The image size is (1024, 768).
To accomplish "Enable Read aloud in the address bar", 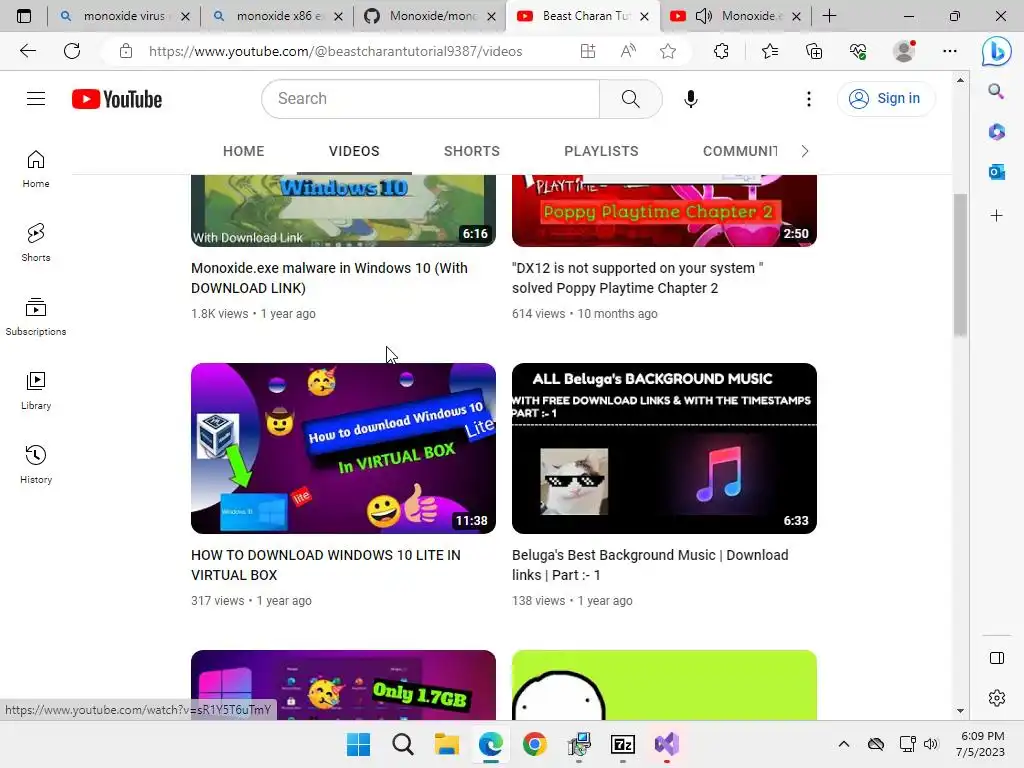I will pyautogui.click(x=628, y=51).
